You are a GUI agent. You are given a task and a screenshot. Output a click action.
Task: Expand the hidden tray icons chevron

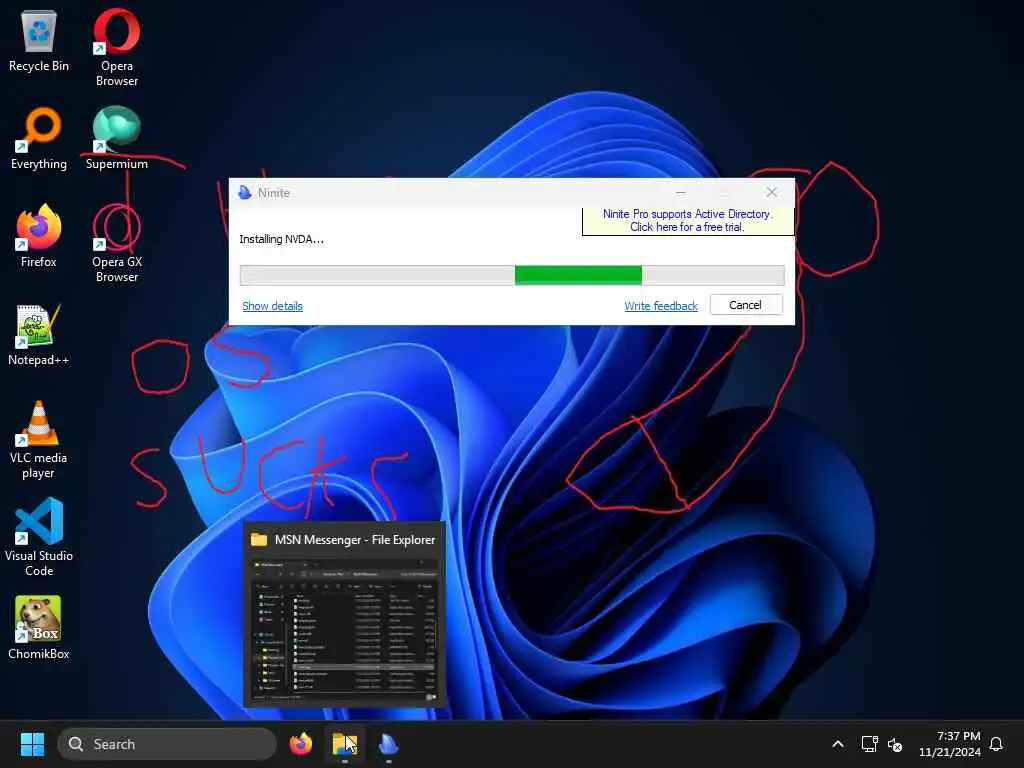838,744
